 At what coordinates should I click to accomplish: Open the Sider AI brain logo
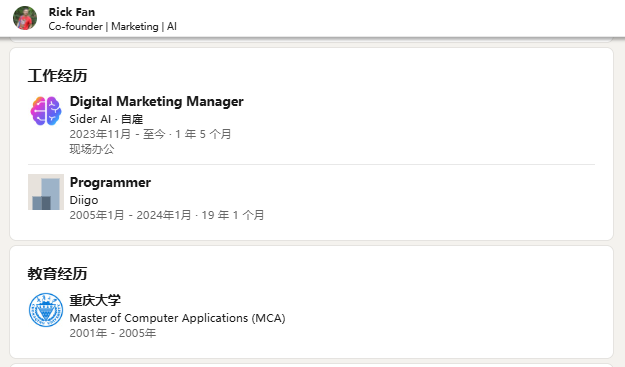(x=46, y=111)
